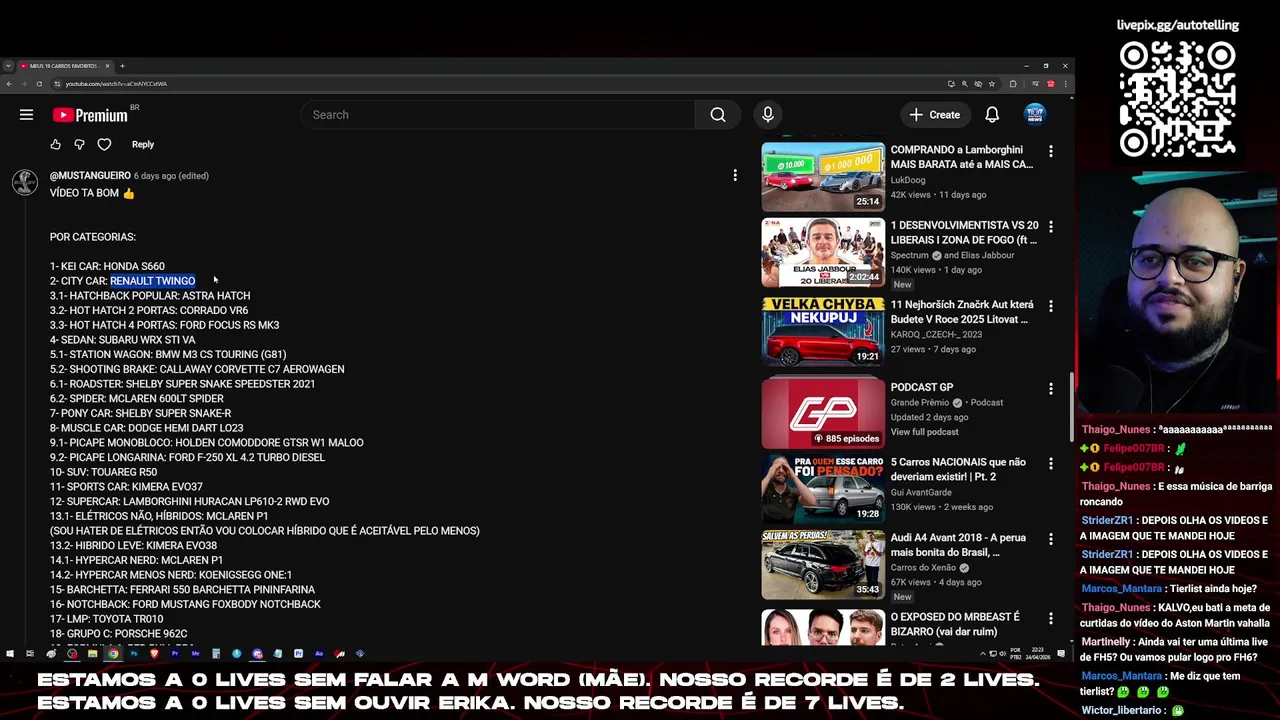
Task: Open @MUSTANGUEIRO channel link
Action: [90, 176]
